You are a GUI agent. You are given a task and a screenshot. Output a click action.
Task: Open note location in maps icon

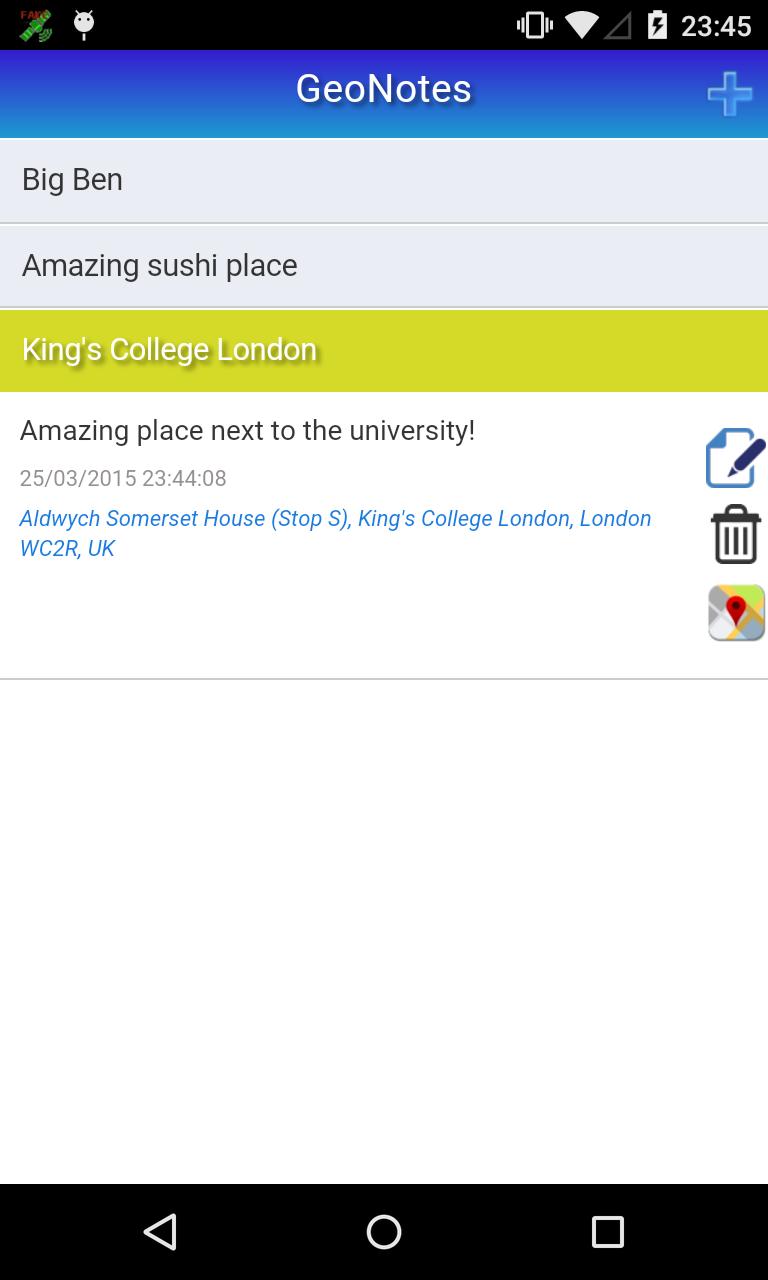click(736, 612)
